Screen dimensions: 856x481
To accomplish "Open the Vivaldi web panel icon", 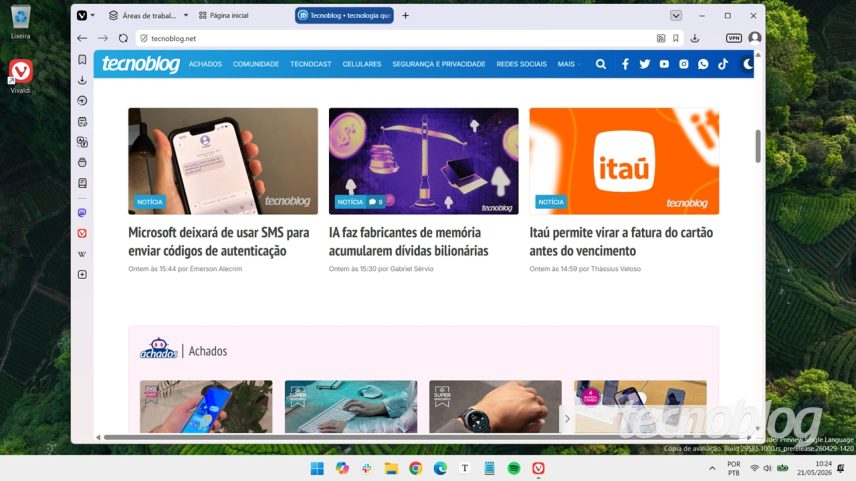I will pos(82,233).
